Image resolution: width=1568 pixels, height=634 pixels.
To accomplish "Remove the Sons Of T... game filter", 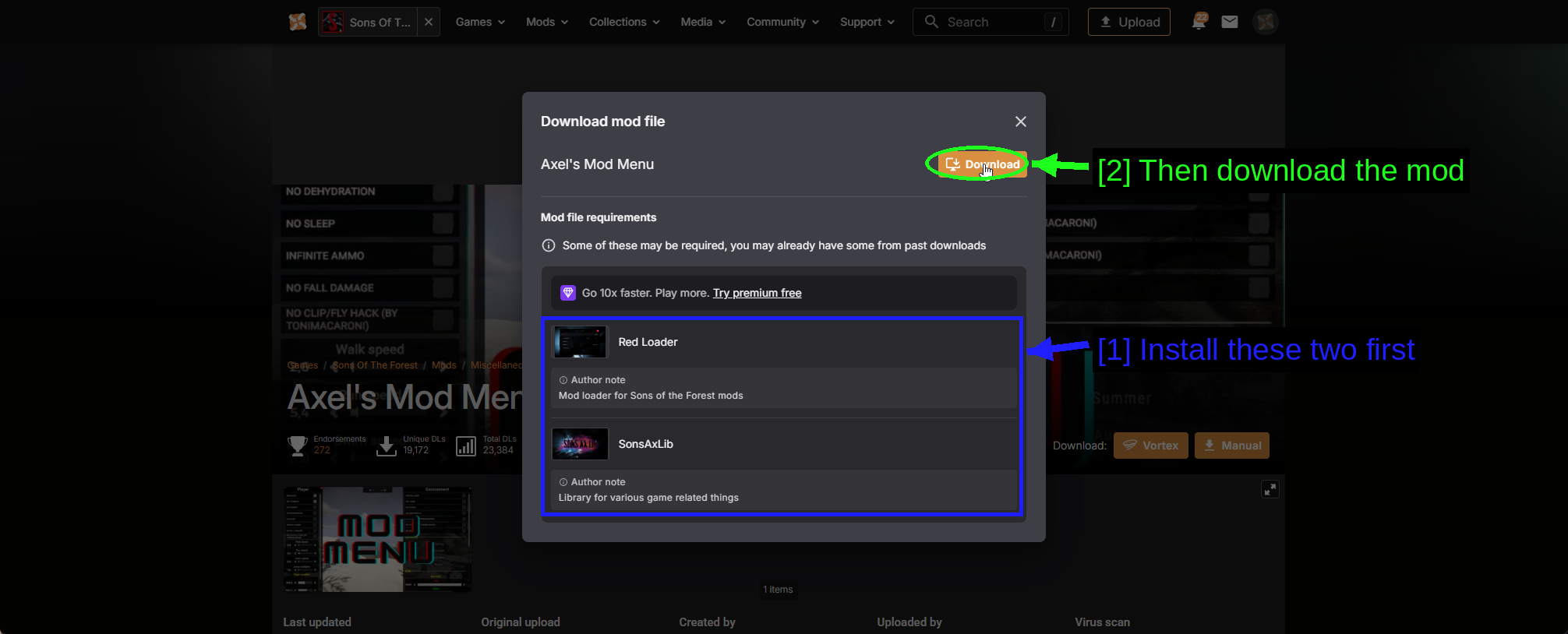I will point(429,22).
